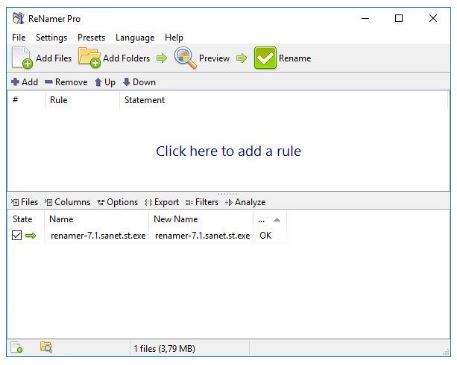Close the ReNamer Pro window
The width and height of the screenshot is (457, 365).
[433, 18]
